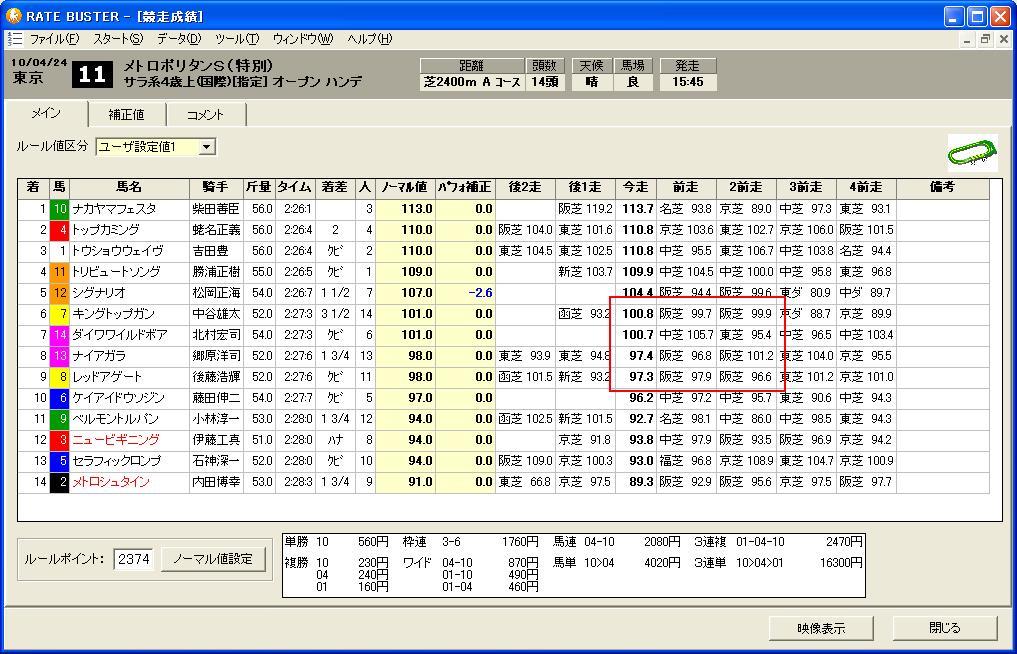
Task: Click jockey name 柴田善臣
Action: coord(216,209)
